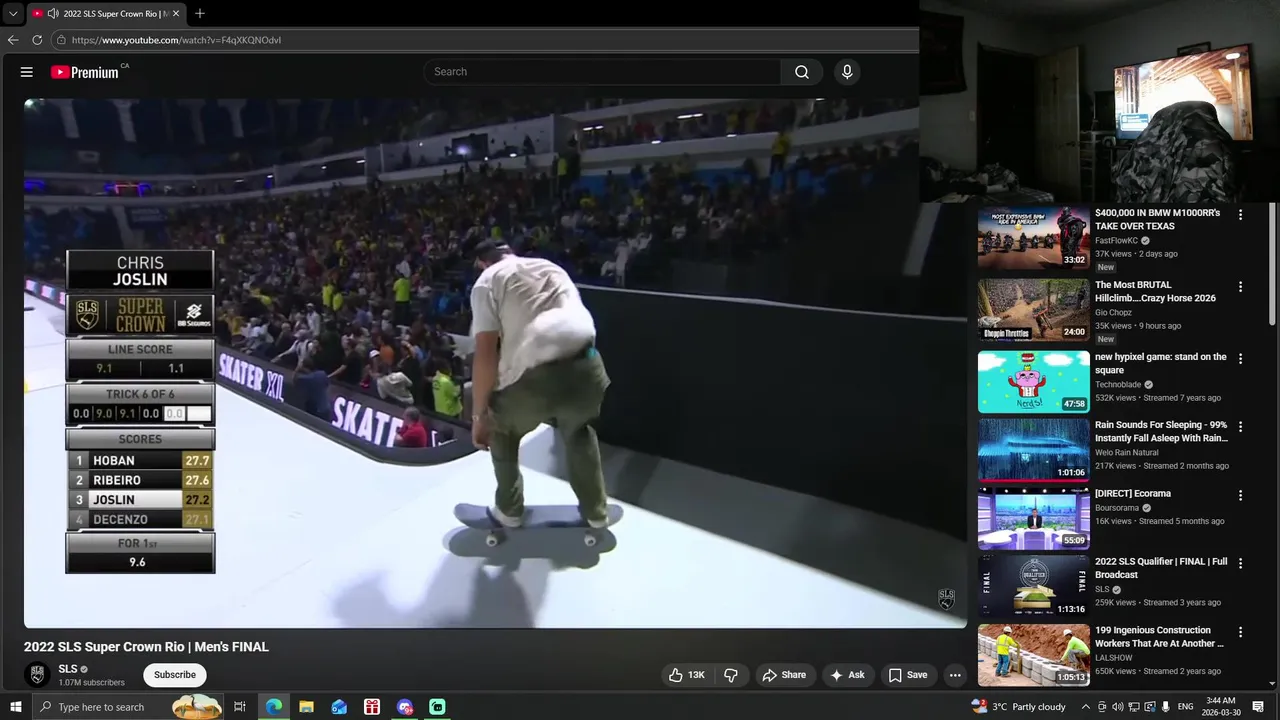Open the Windows Start menu
This screenshot has width=1280, height=720.
coord(15,707)
